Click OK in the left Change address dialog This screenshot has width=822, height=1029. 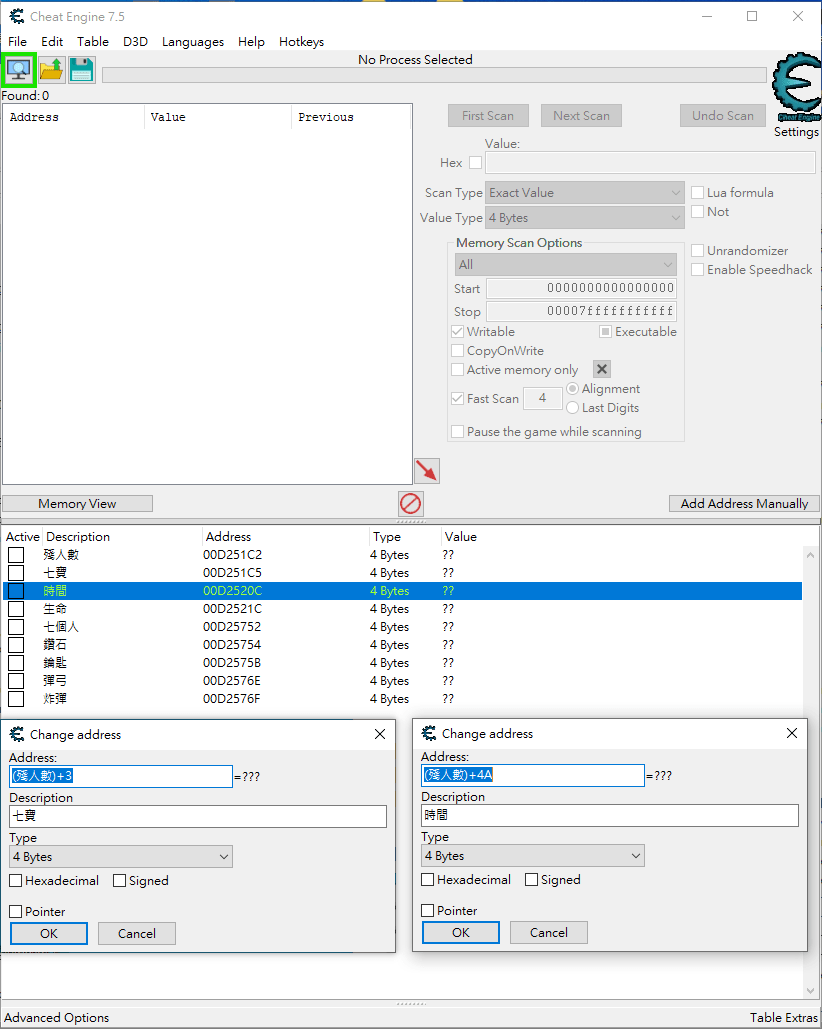48,933
